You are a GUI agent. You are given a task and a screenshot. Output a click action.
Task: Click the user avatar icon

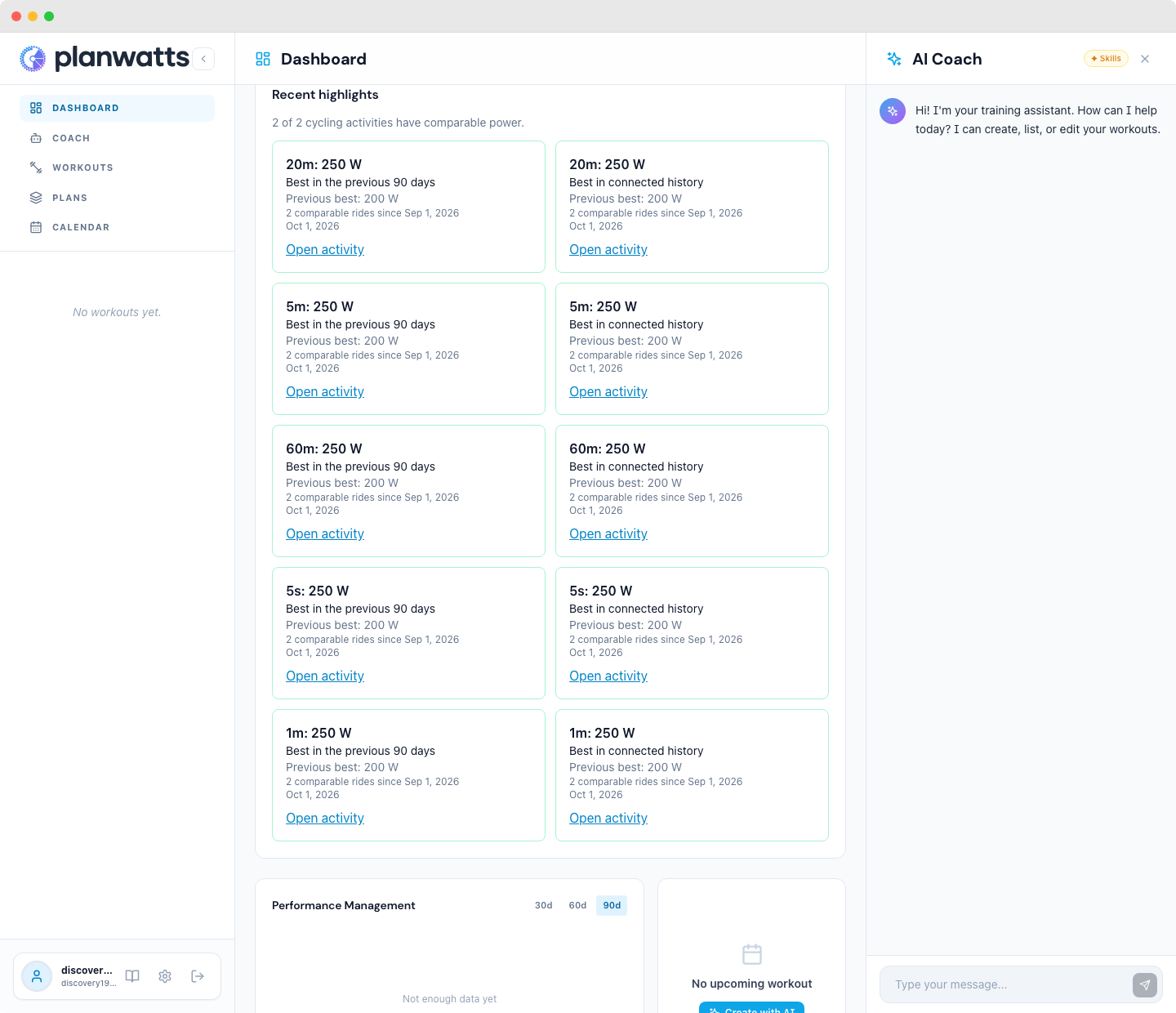coord(37,976)
